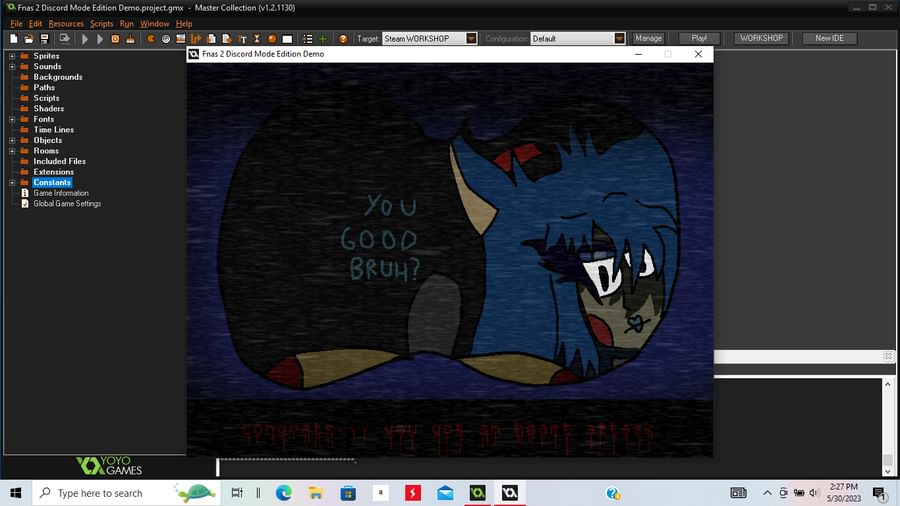
Task: Open the notification center icon
Action: [879, 493]
